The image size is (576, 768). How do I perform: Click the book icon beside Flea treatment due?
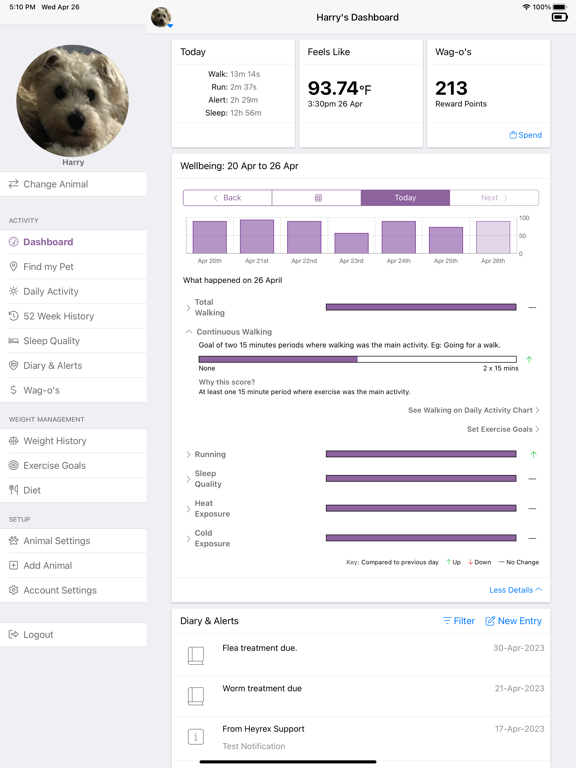(x=196, y=655)
